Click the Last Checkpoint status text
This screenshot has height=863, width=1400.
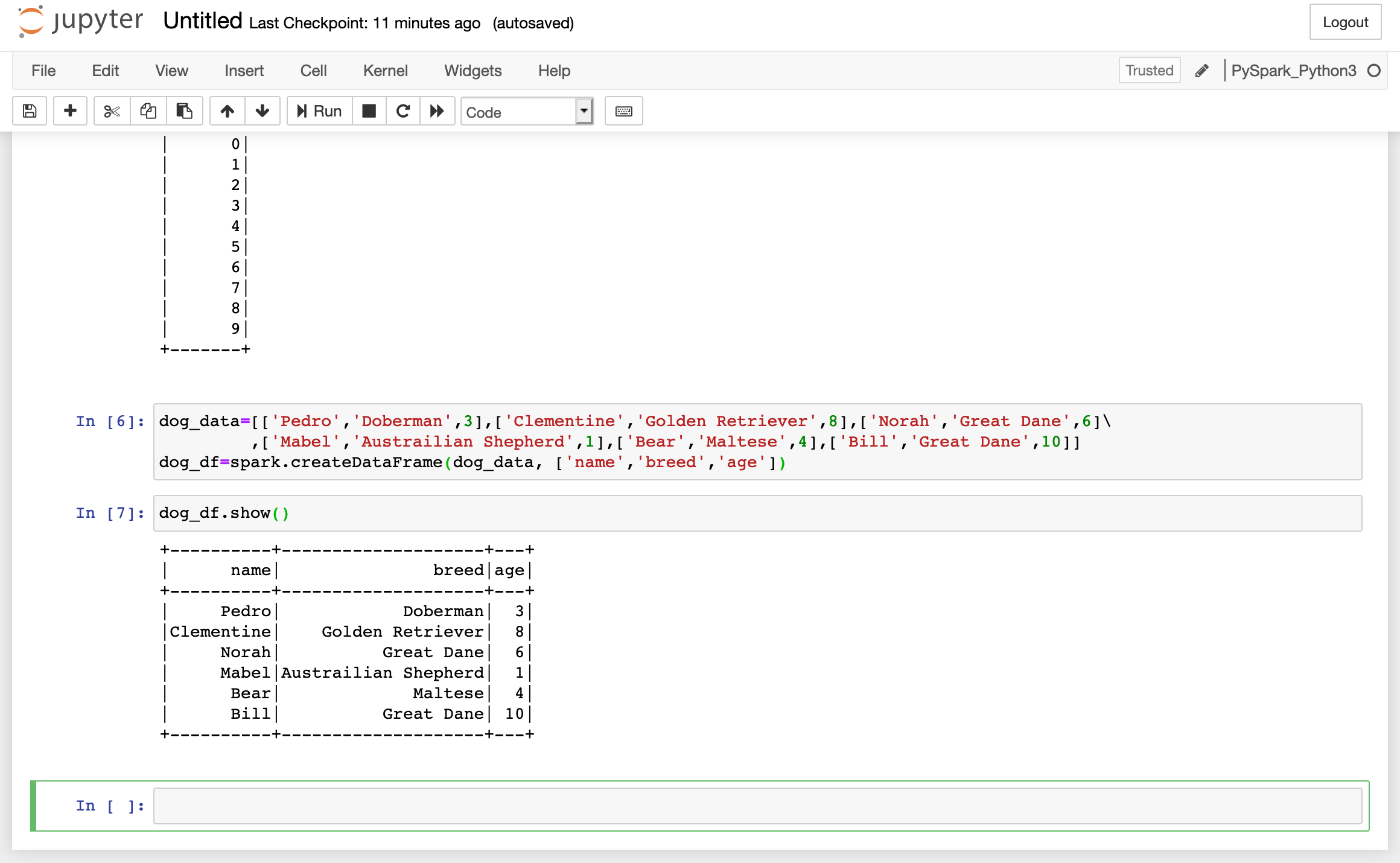coord(364,24)
